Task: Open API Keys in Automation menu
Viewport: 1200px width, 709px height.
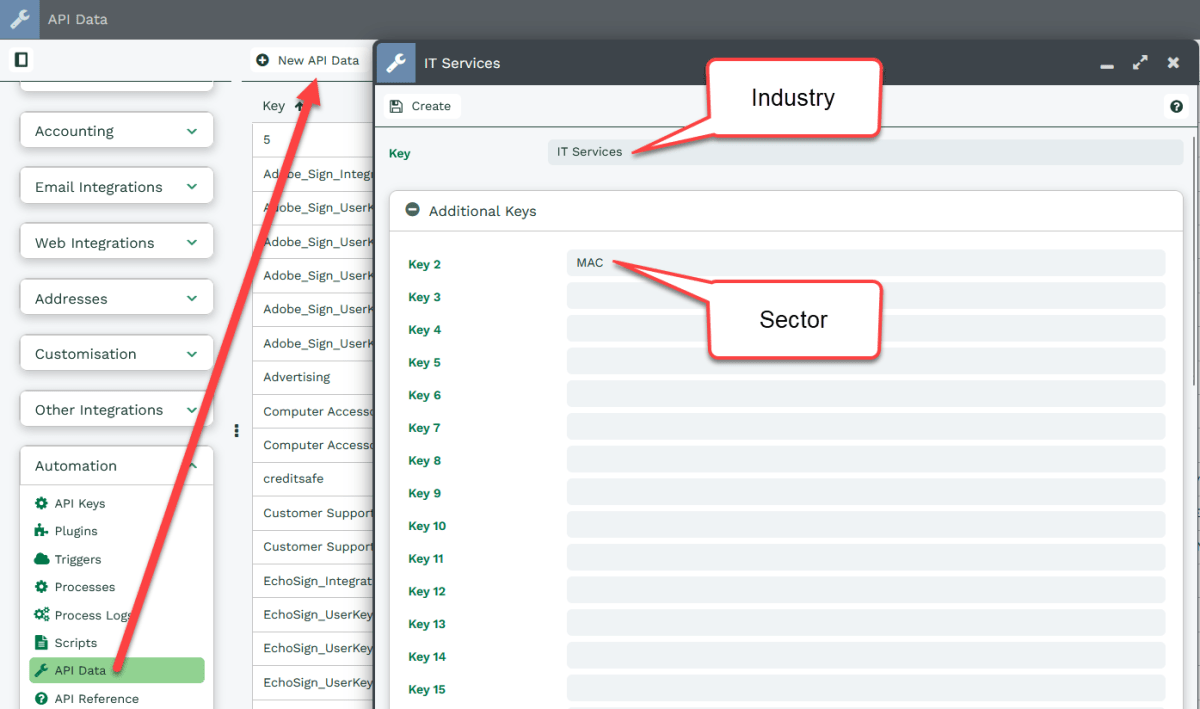Action: pos(79,504)
